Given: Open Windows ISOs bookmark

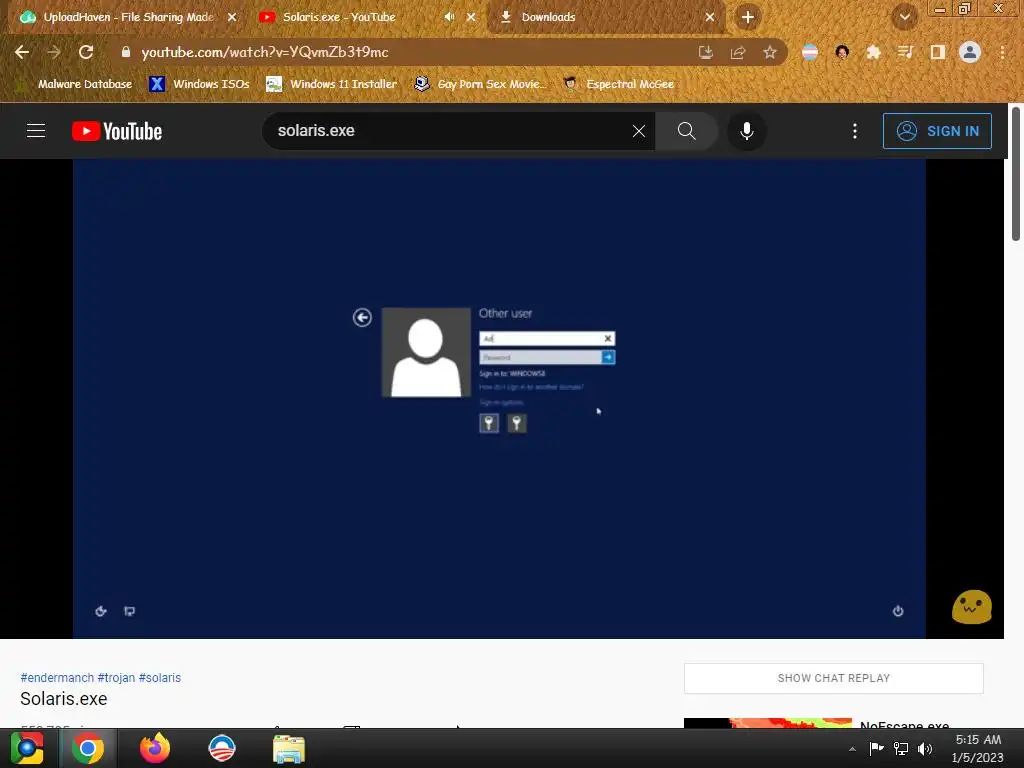Looking at the screenshot, I should [x=200, y=84].
